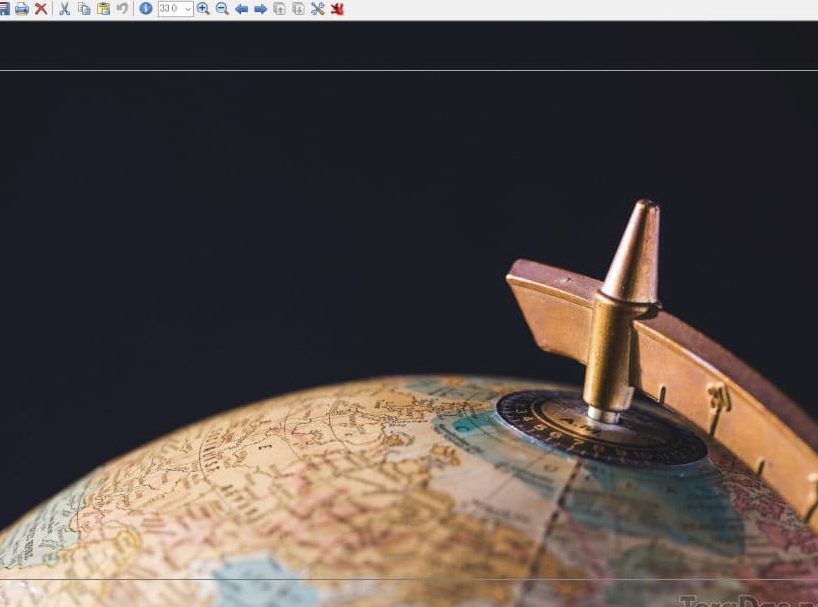The image size is (818, 607).
Task: Print the current image
Action: click(22, 9)
